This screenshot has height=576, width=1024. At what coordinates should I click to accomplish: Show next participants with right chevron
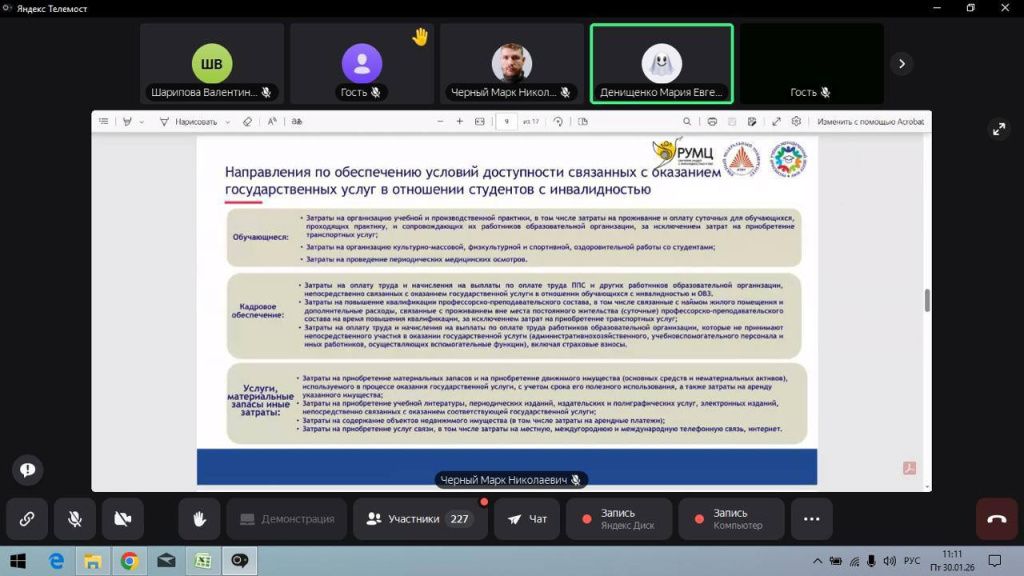coord(902,64)
